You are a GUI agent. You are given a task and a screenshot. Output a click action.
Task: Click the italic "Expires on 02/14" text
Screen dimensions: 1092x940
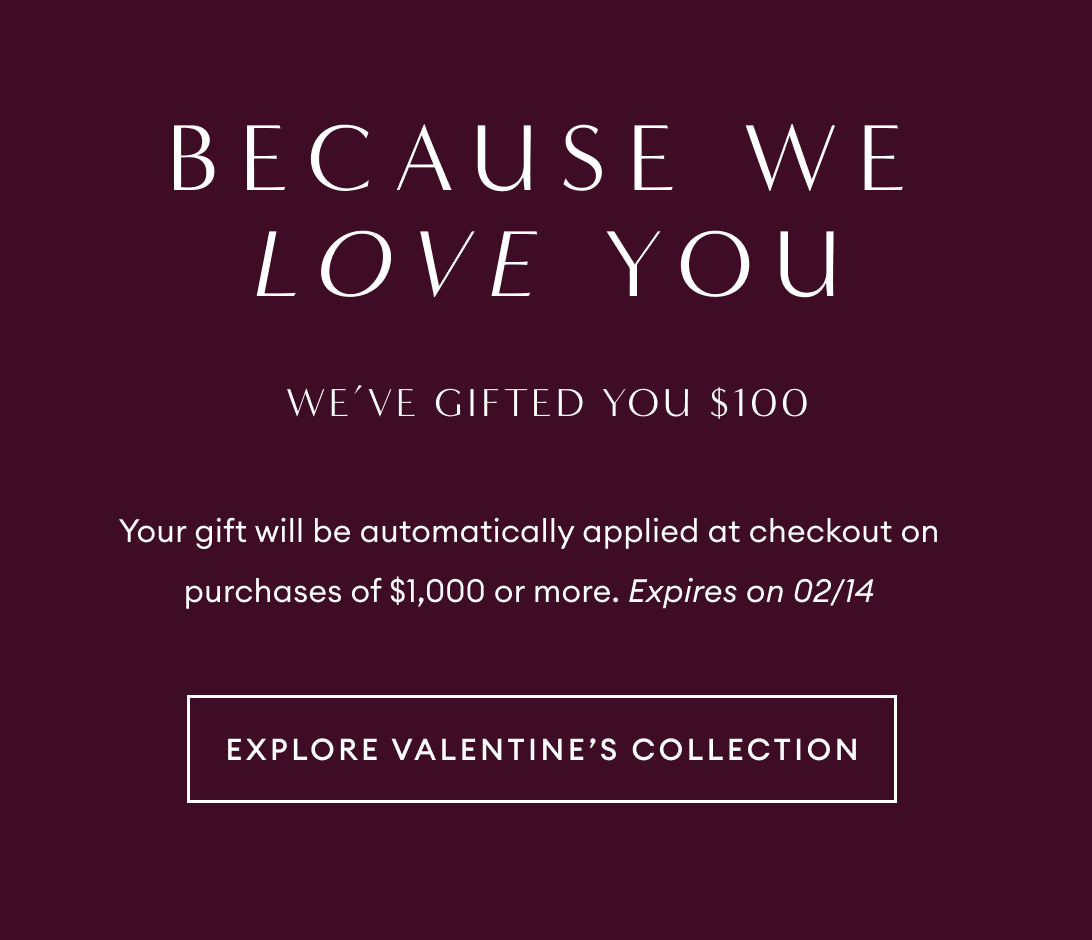click(751, 591)
